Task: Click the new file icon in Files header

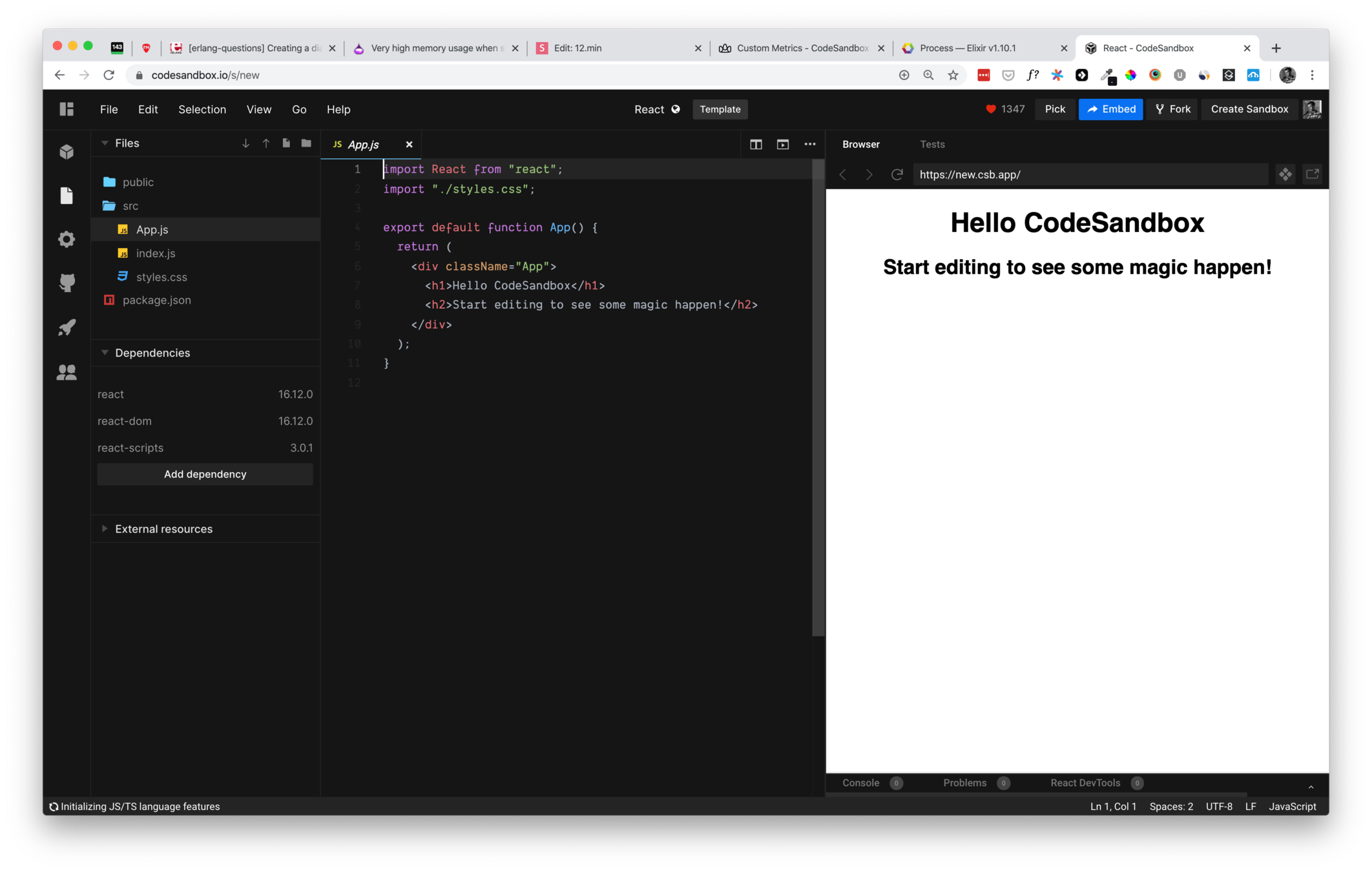Action: pyautogui.click(x=286, y=143)
